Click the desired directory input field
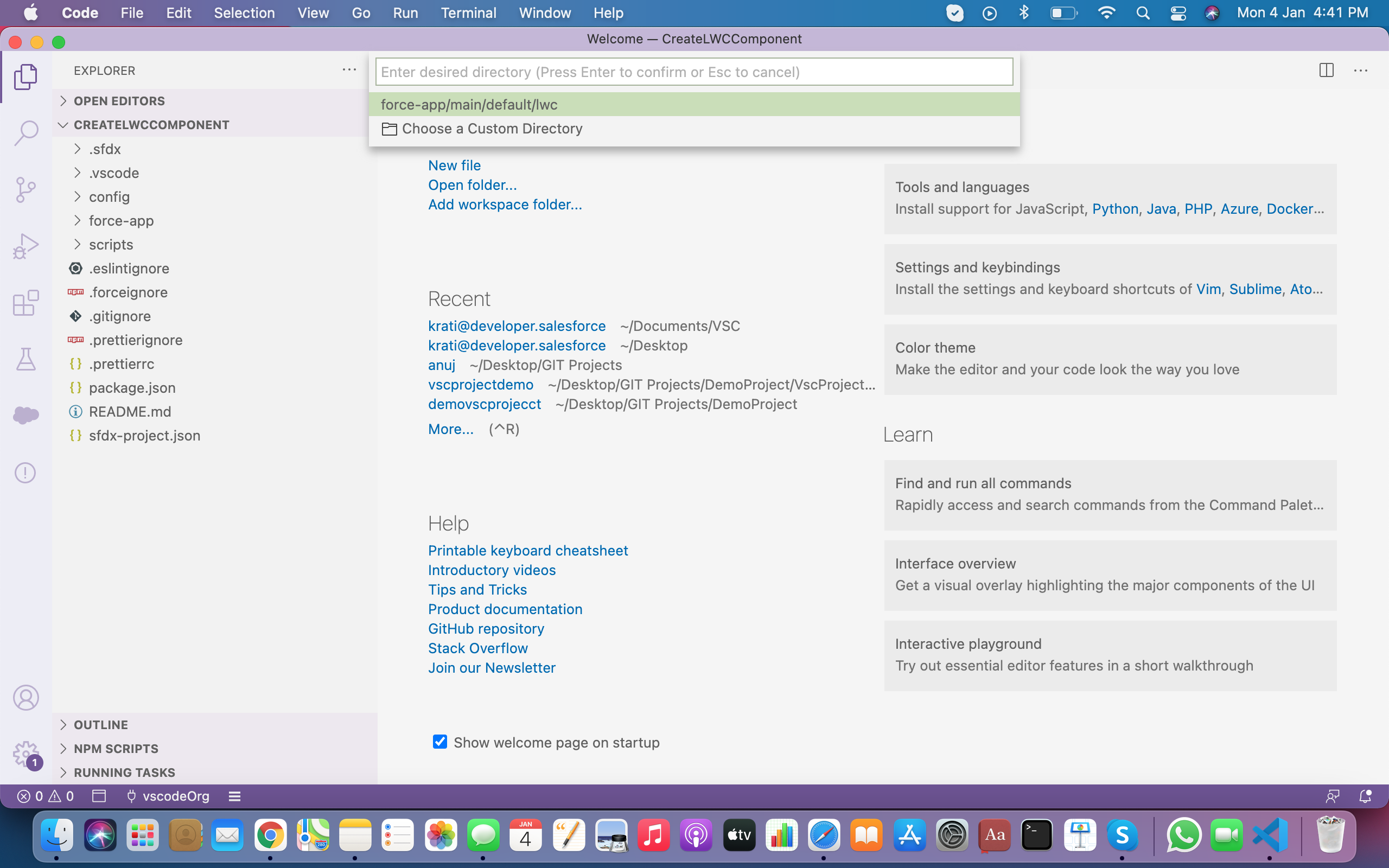This screenshot has width=1389, height=868. tap(693, 72)
